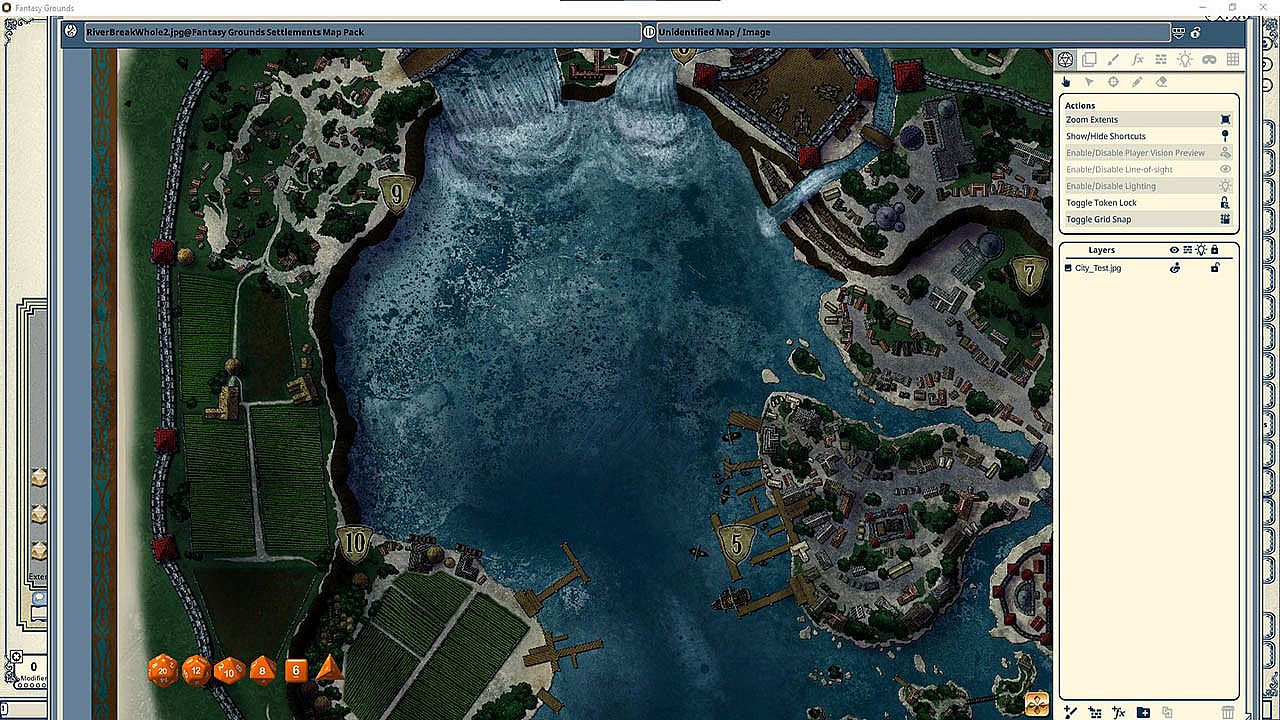
Task: Click the unlocked padlock in the title bar
Action: pyautogui.click(x=1195, y=33)
